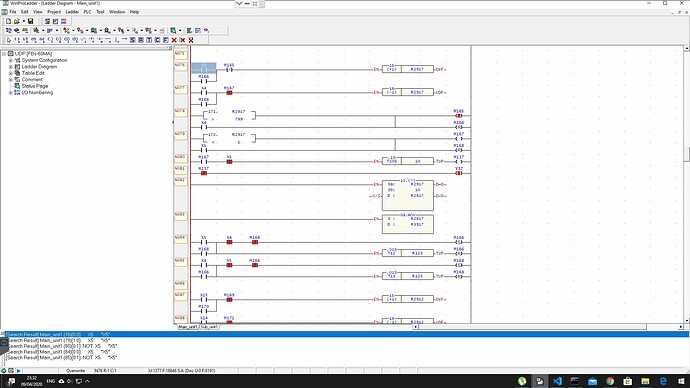Open Visual Studio Code from the taskbar
The height and width of the screenshot is (388, 690).
tap(557, 381)
